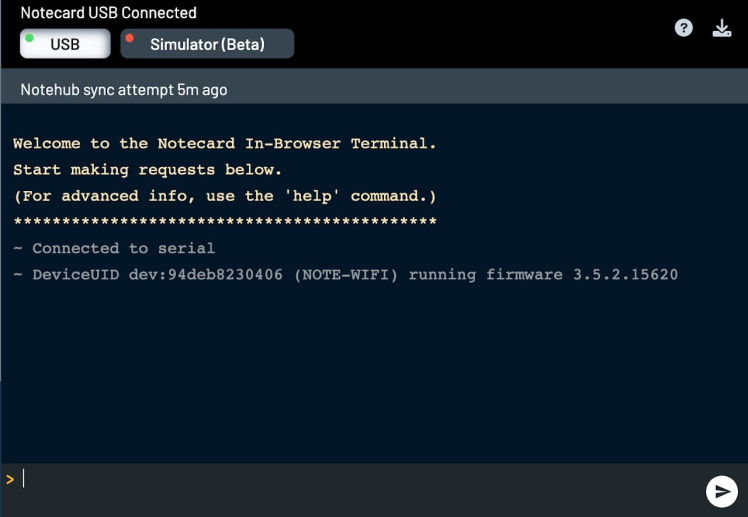This screenshot has width=748, height=517.
Task: Open the help question mark icon
Action: pyautogui.click(x=684, y=28)
